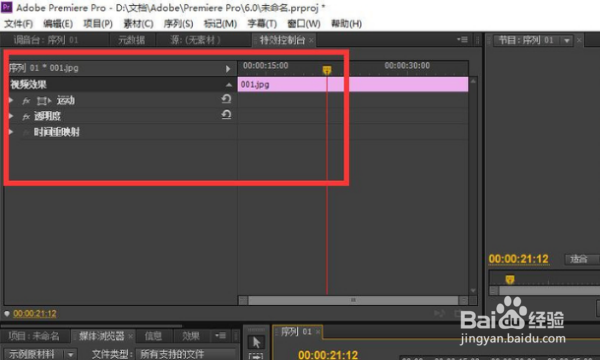Close the 序列 01 timeline tab
The width and height of the screenshot is (600, 360).
pos(318,332)
